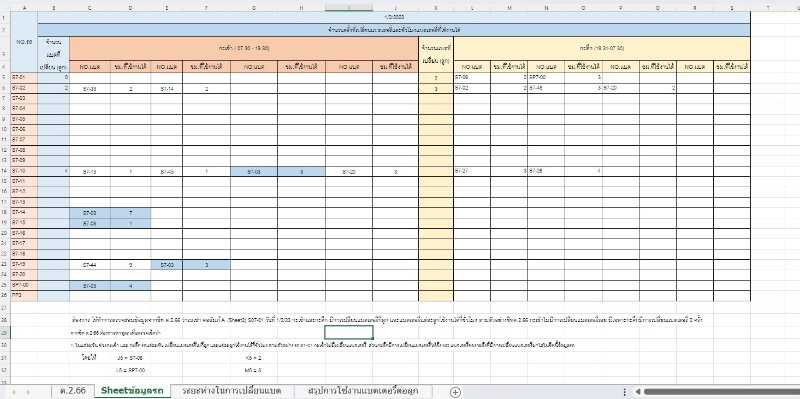Image resolution: width=800 pixels, height=399 pixels.
Task: Click the blue merged title cell in row 2
Action: click(394, 30)
